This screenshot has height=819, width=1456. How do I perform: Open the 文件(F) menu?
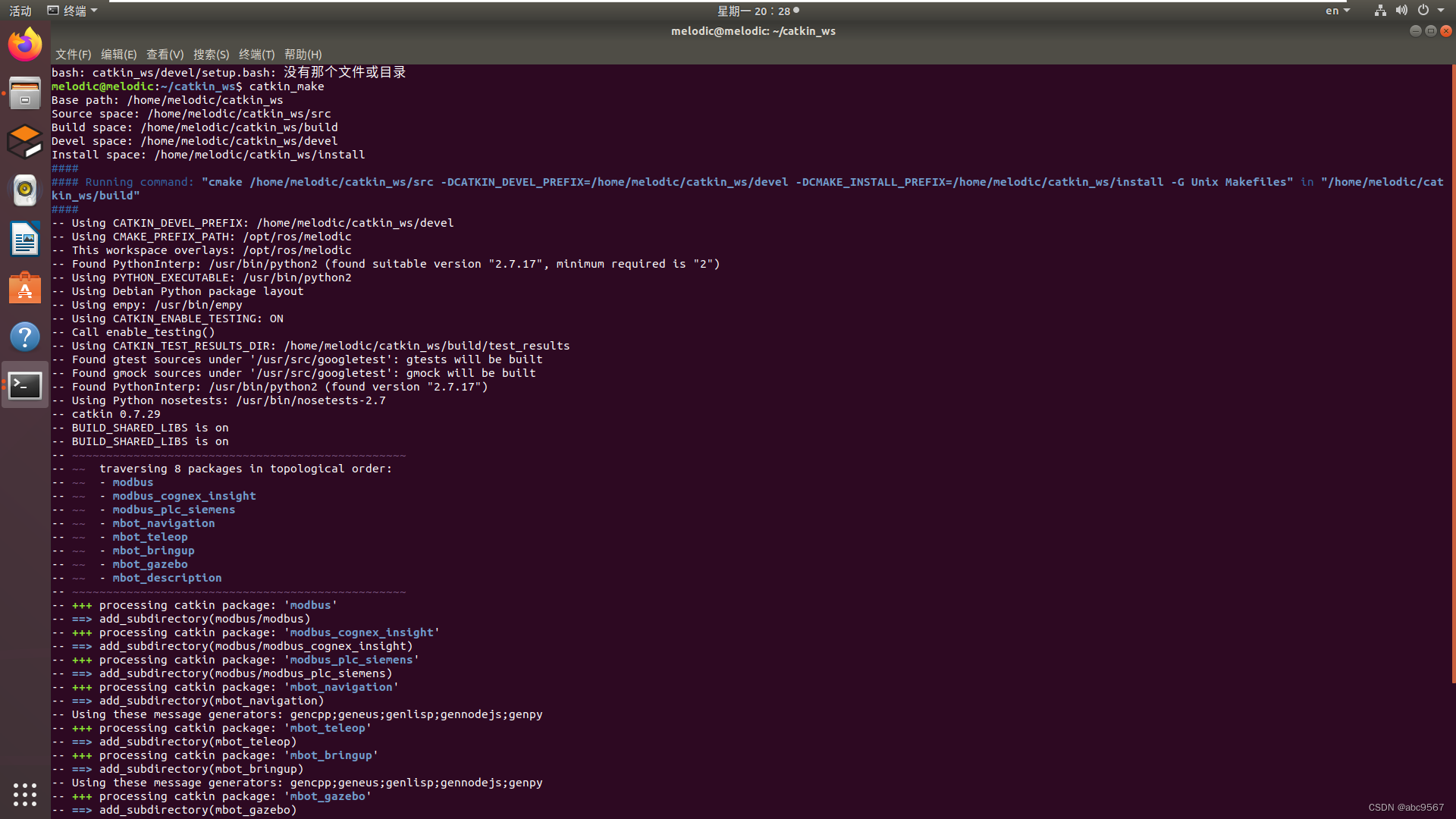click(73, 55)
